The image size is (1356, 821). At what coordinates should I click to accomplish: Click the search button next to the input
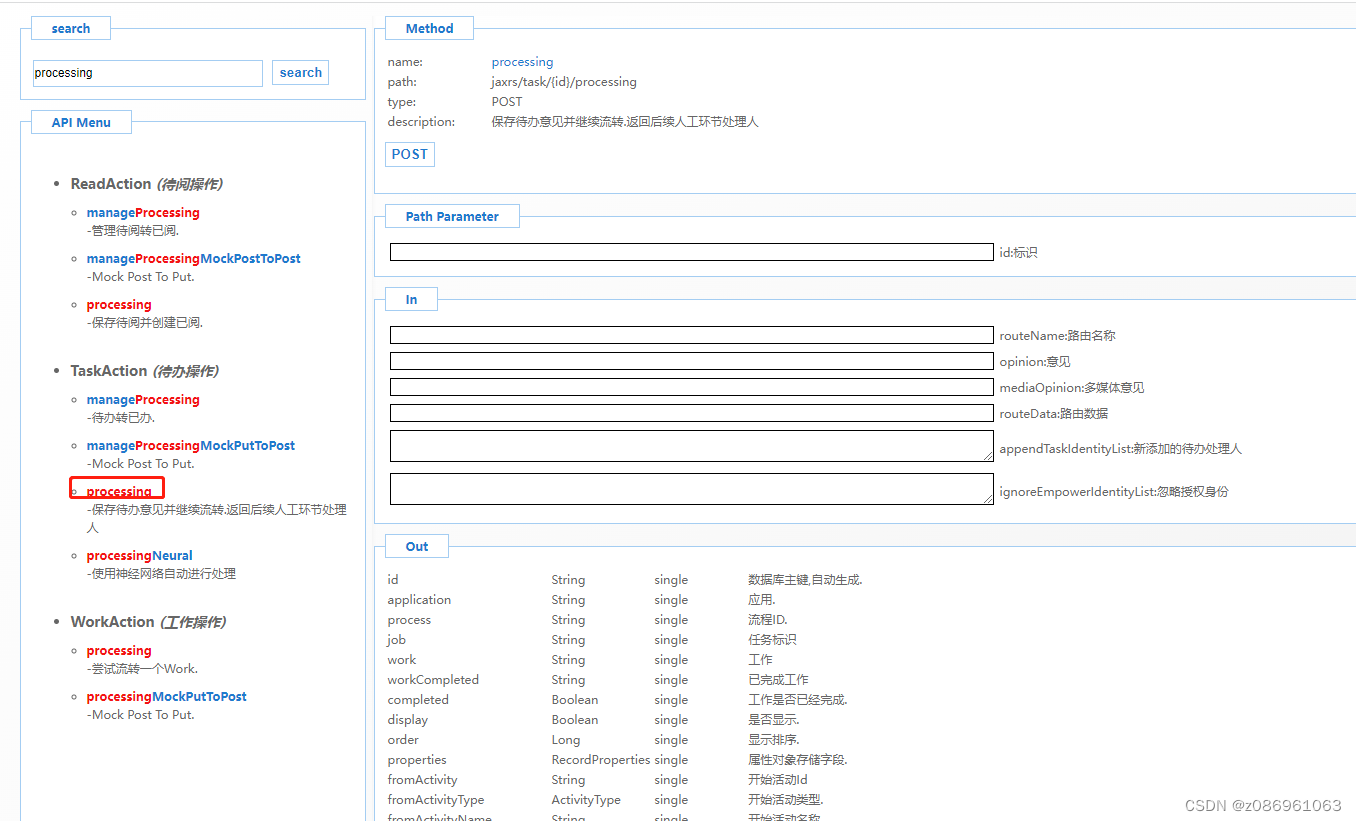click(x=300, y=72)
